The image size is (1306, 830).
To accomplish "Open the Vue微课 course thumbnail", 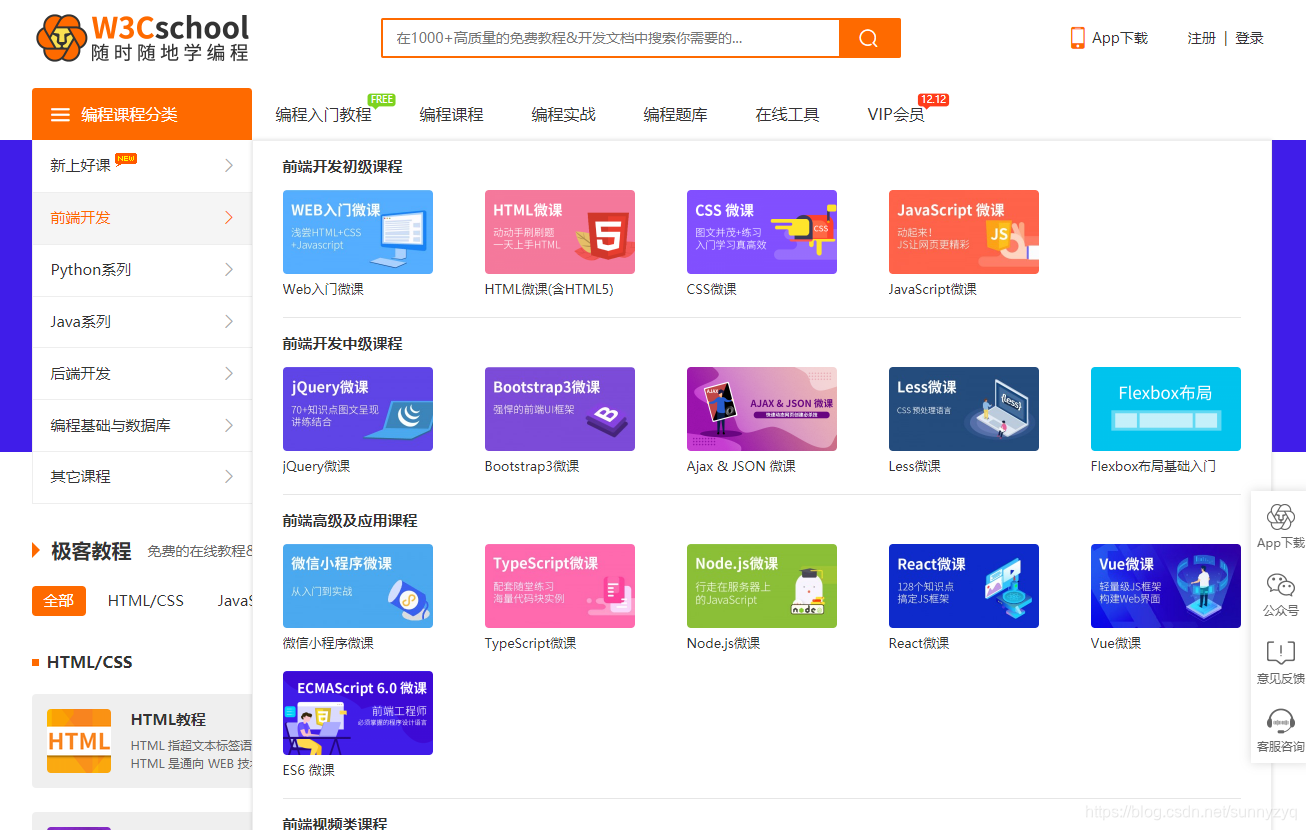I will (x=1166, y=586).
